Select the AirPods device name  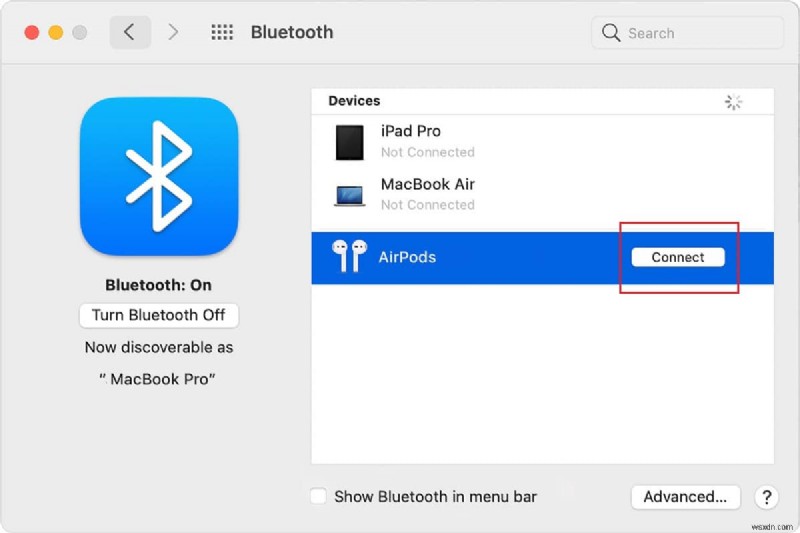click(407, 257)
